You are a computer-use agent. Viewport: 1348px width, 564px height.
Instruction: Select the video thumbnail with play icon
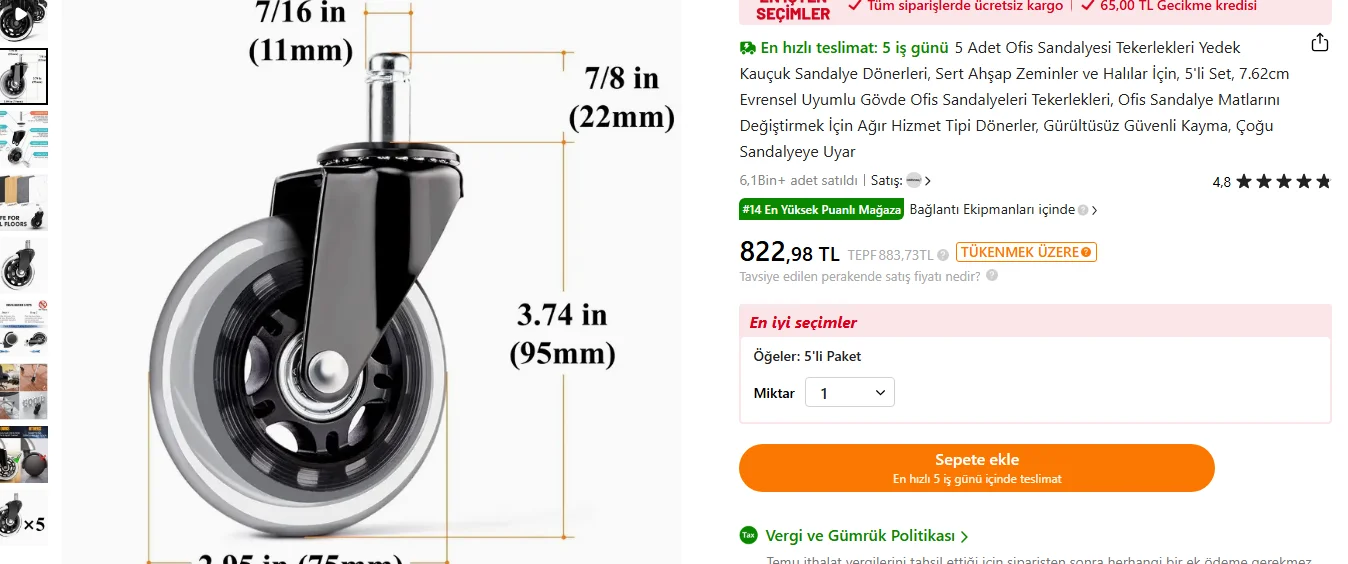pos(22,20)
